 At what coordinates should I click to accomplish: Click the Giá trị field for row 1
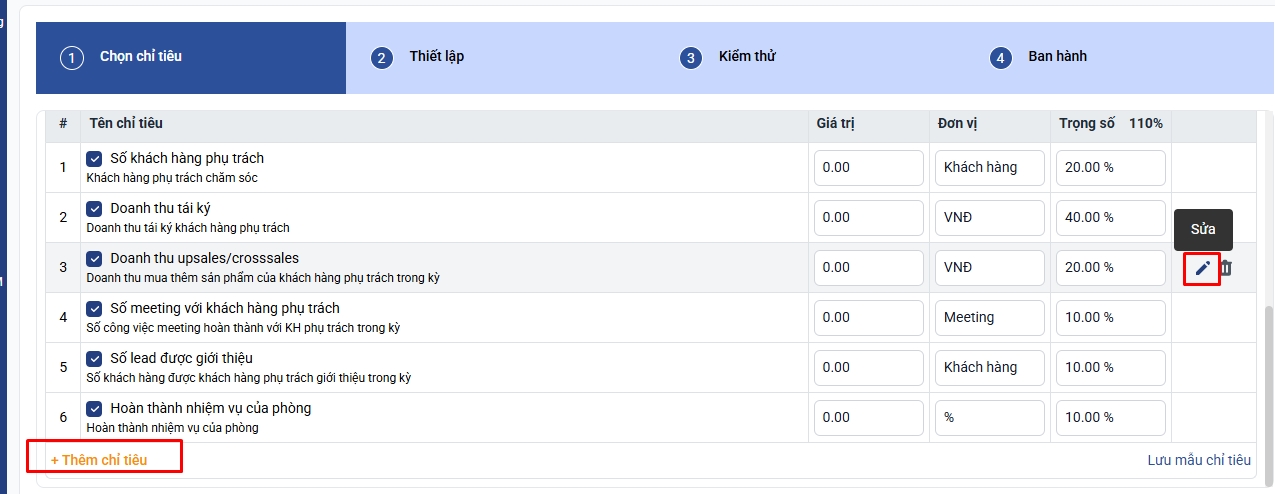point(868,168)
